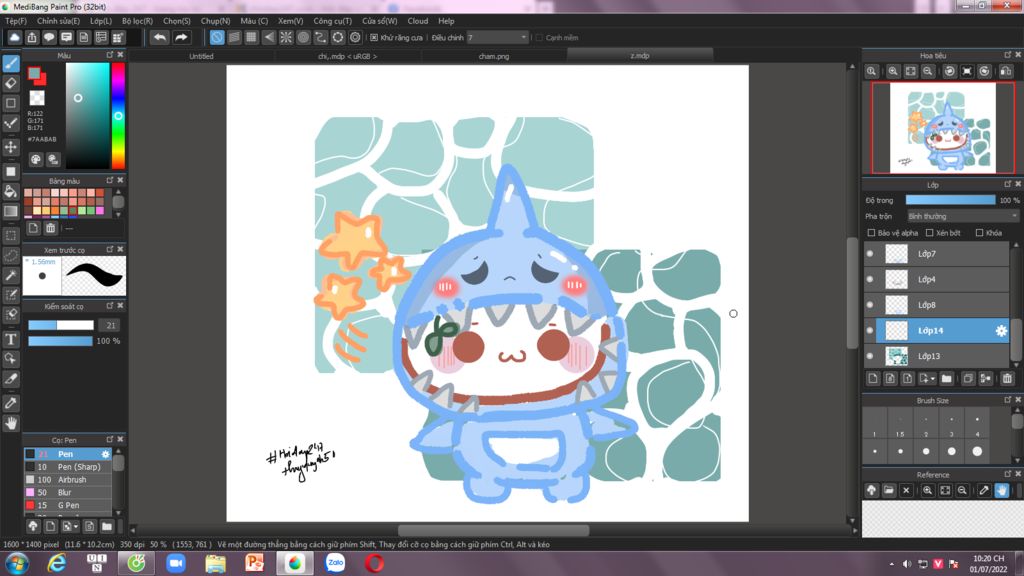
Task: Select the radial snap icon
Action: [286, 37]
